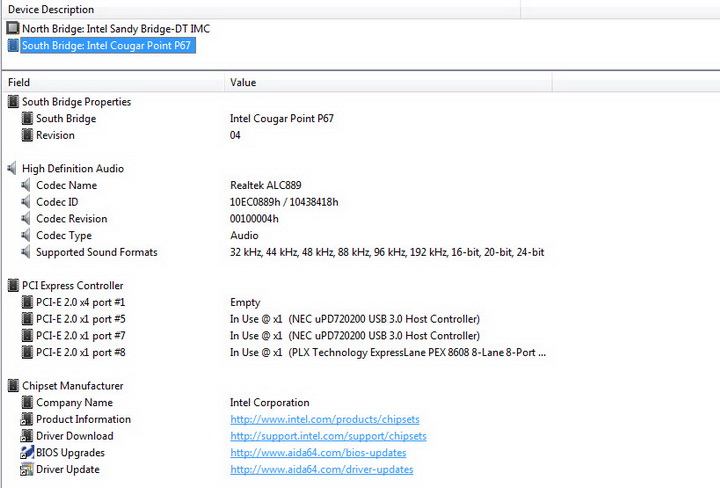Click icon next to Product Information
This screenshot has width=720, height=488.
[x=27, y=419]
